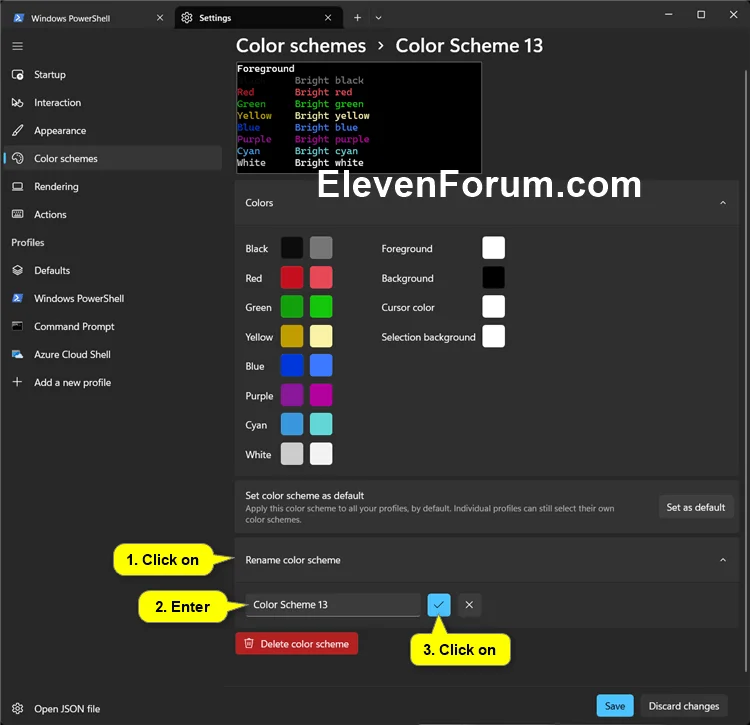Collapse the Rename color scheme expander
Screen dimensions: 750x725
723,560
